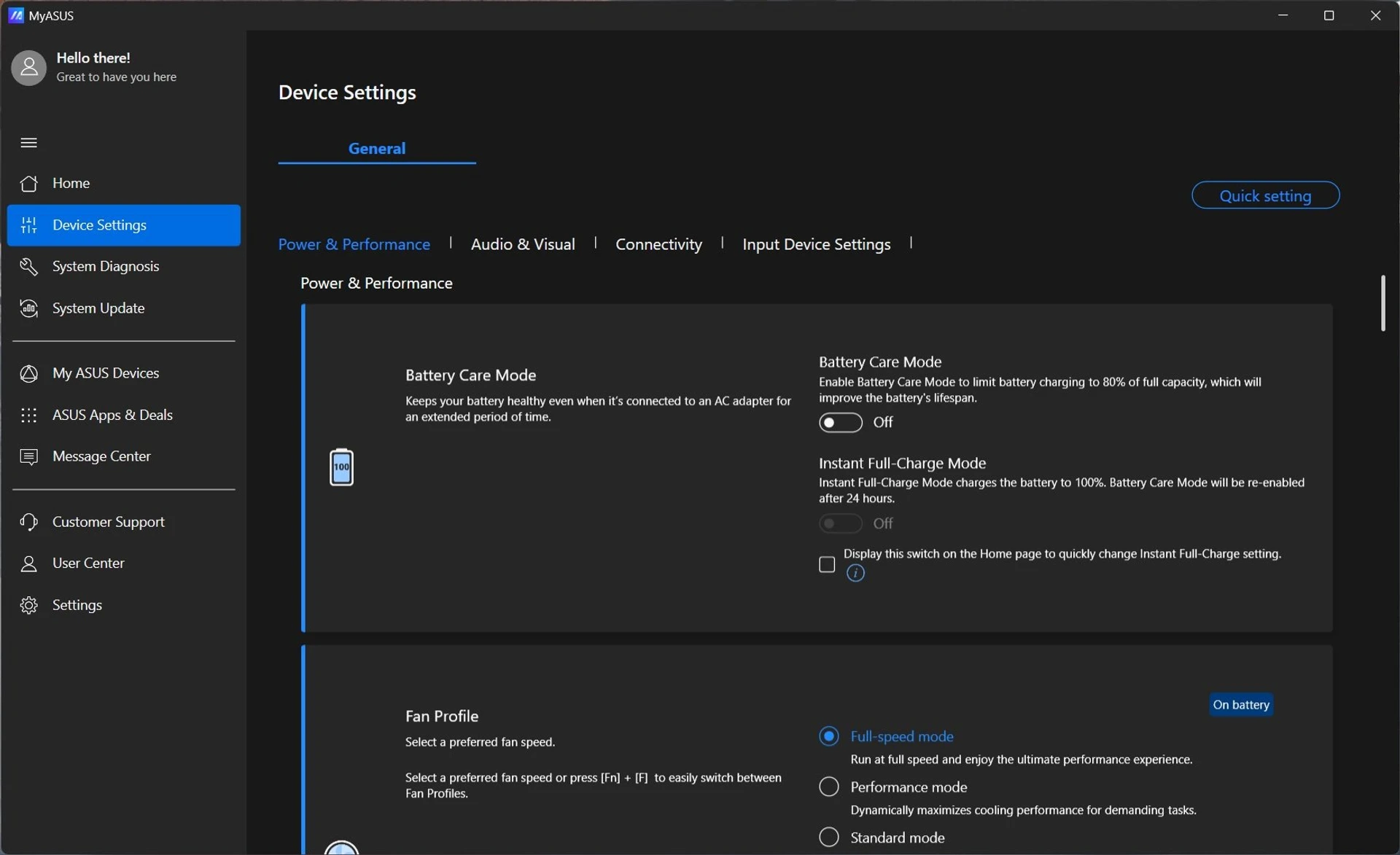Click the user profile avatar icon
This screenshot has width=1400, height=855.
tap(29, 68)
